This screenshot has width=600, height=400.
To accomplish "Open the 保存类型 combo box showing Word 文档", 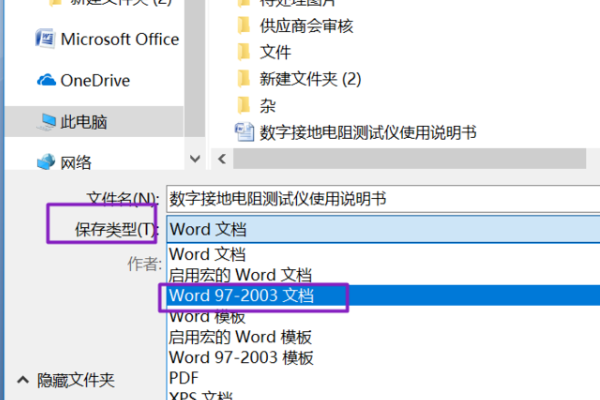I will coord(383,229).
